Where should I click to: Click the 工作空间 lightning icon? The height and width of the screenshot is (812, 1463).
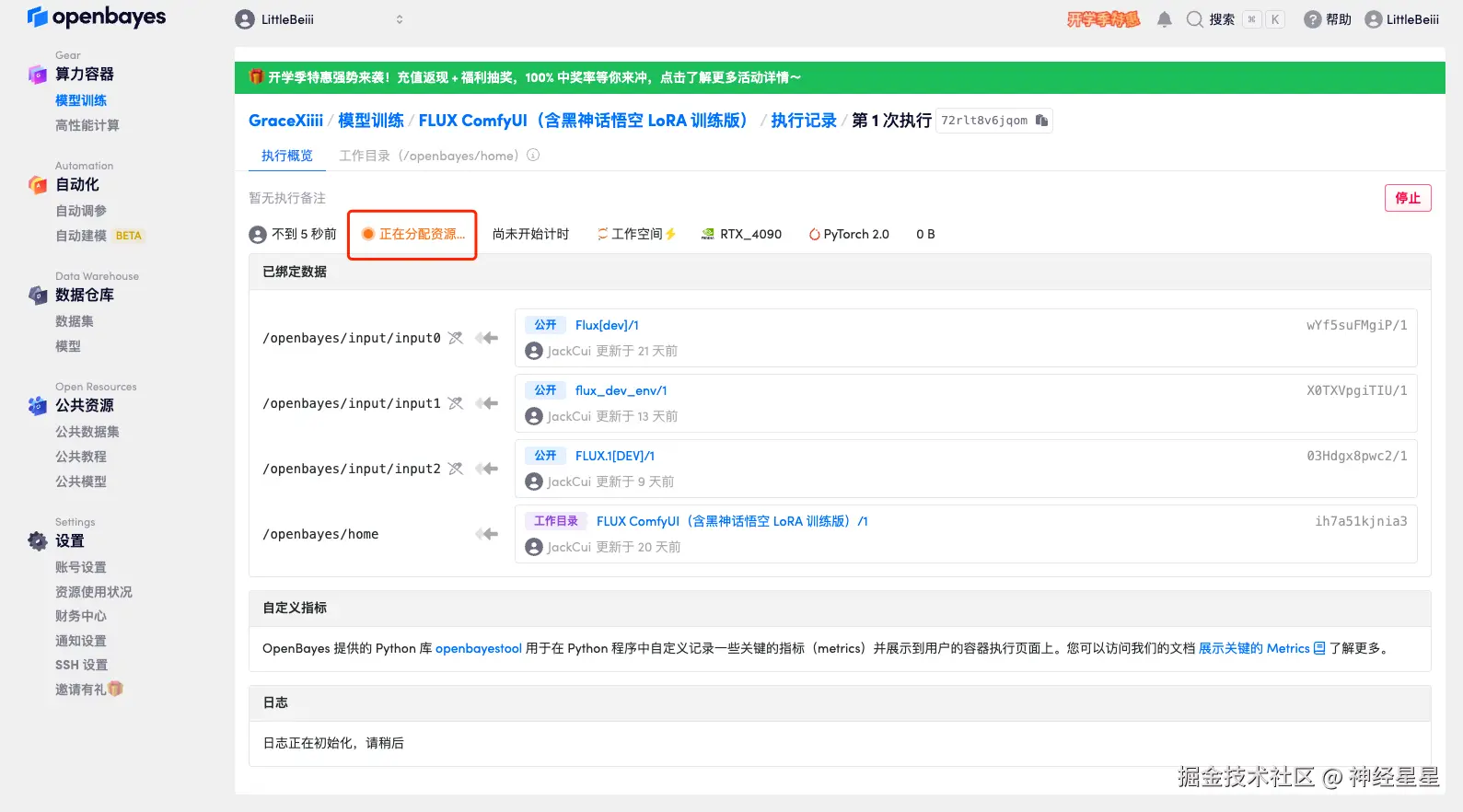tap(670, 234)
